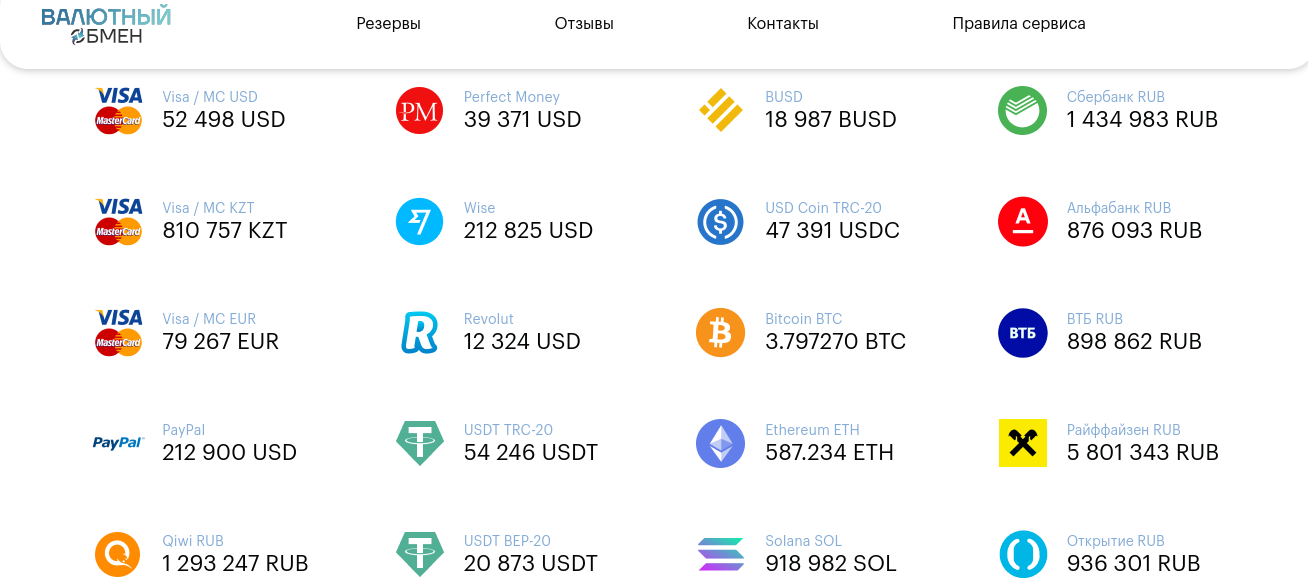The height and width of the screenshot is (582, 1308).
Task: Open the Visa / MC KZT link
Action: [x=208, y=208]
